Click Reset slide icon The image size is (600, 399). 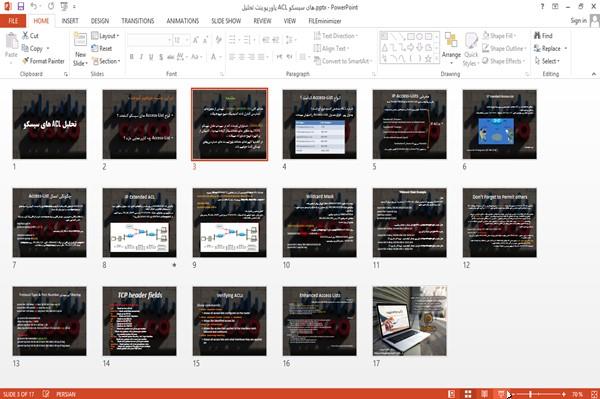[x=95, y=48]
